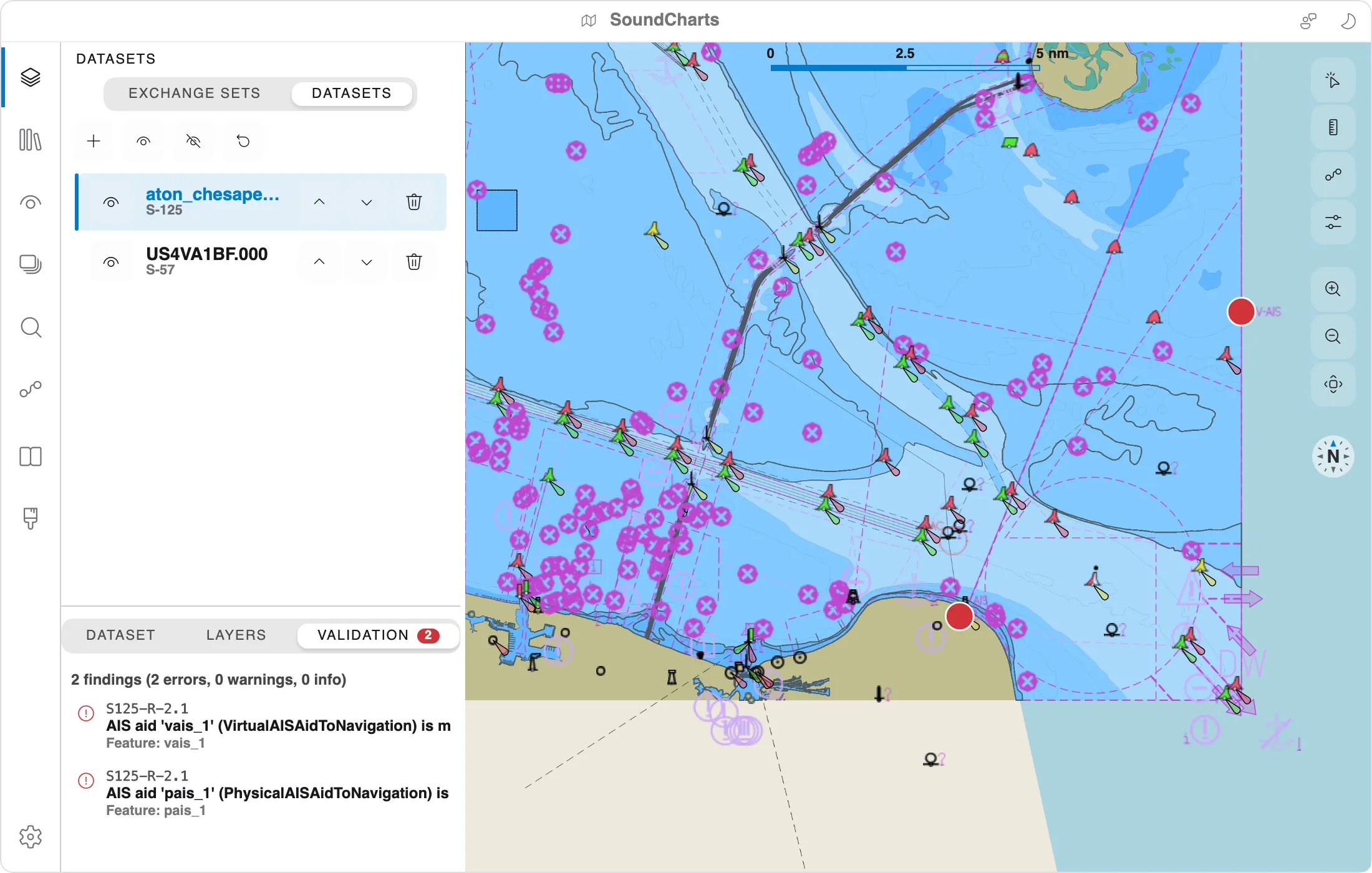The image size is (1372, 873).
Task: Delete the aton_chesape dataset
Action: coord(414,202)
